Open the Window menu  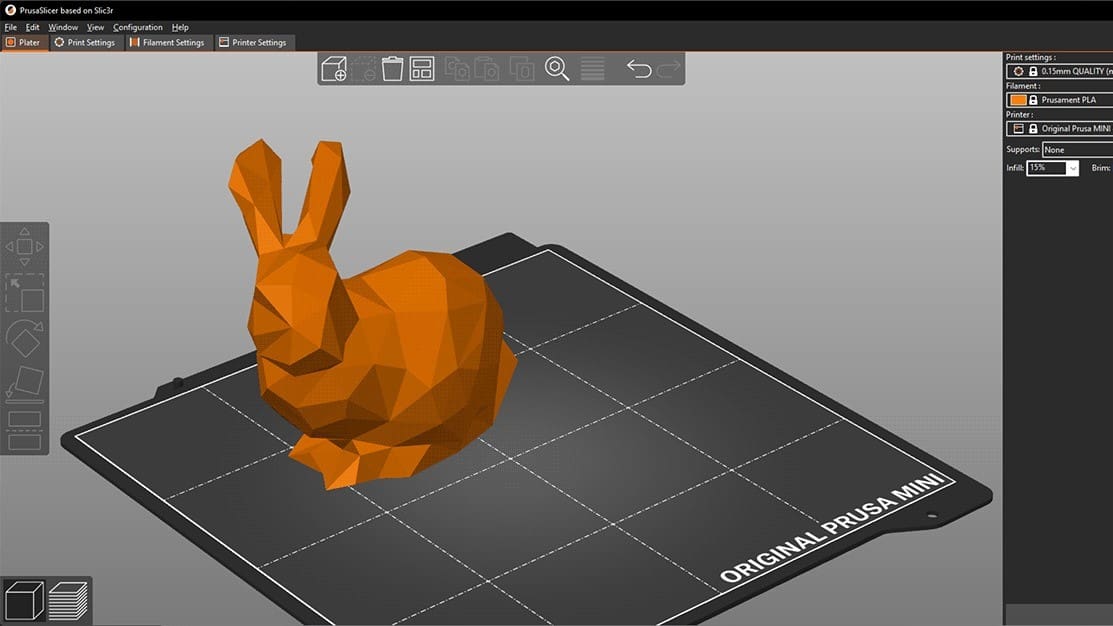click(63, 27)
